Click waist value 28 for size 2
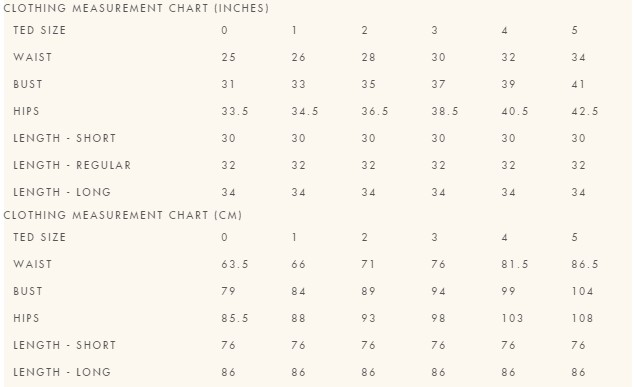This screenshot has height=387, width=634. 368,57
